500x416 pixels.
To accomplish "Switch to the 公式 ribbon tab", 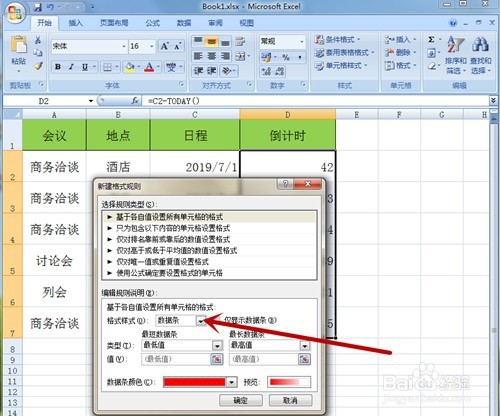I will pos(152,23).
